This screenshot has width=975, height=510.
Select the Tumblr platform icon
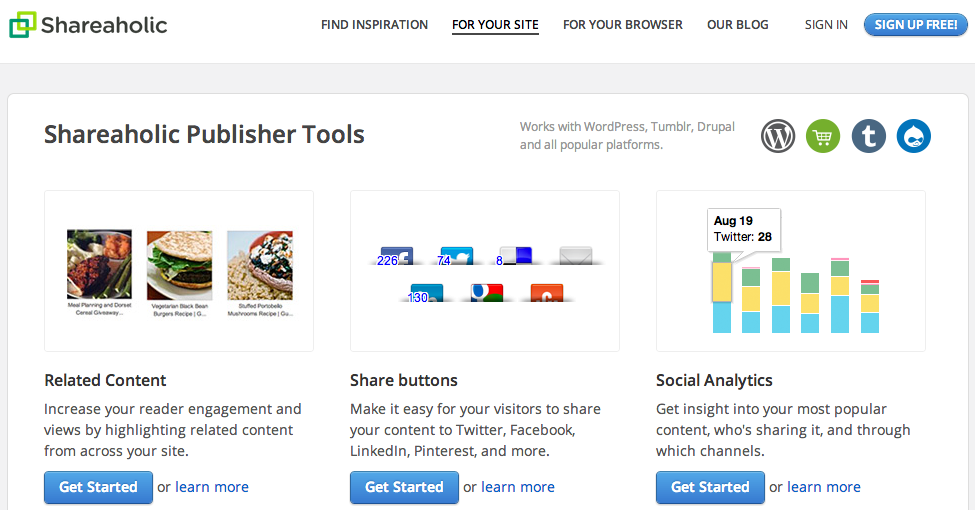[869, 136]
